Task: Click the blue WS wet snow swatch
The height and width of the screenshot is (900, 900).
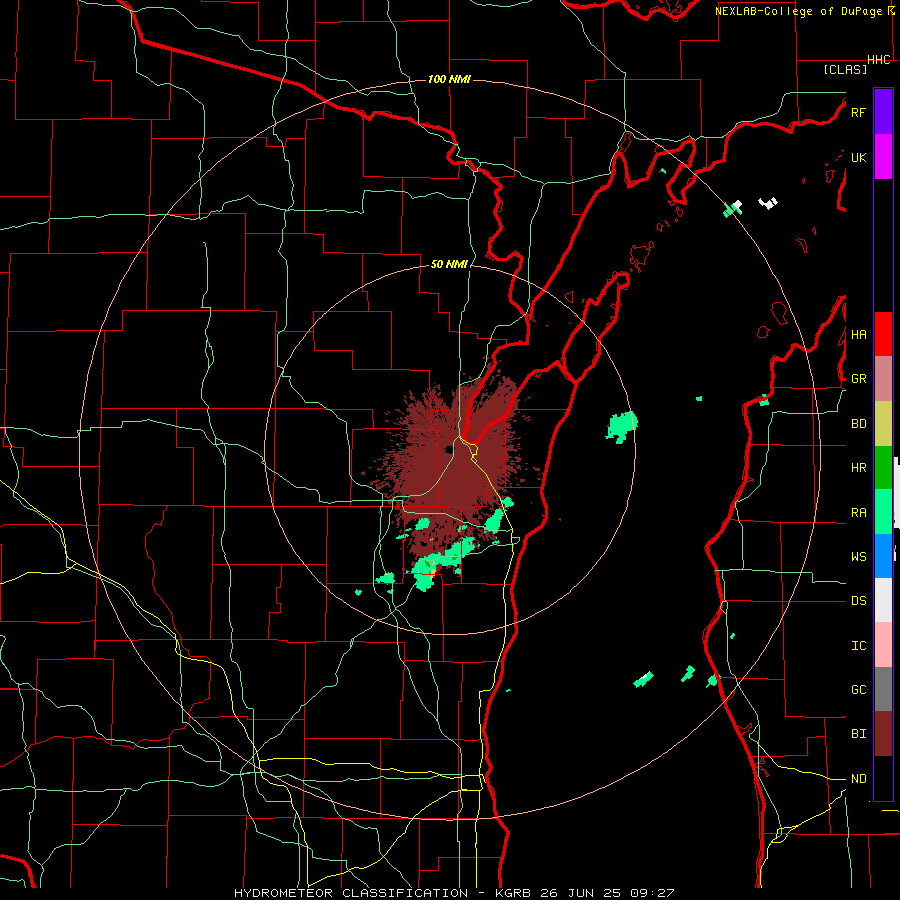Action: (x=883, y=556)
